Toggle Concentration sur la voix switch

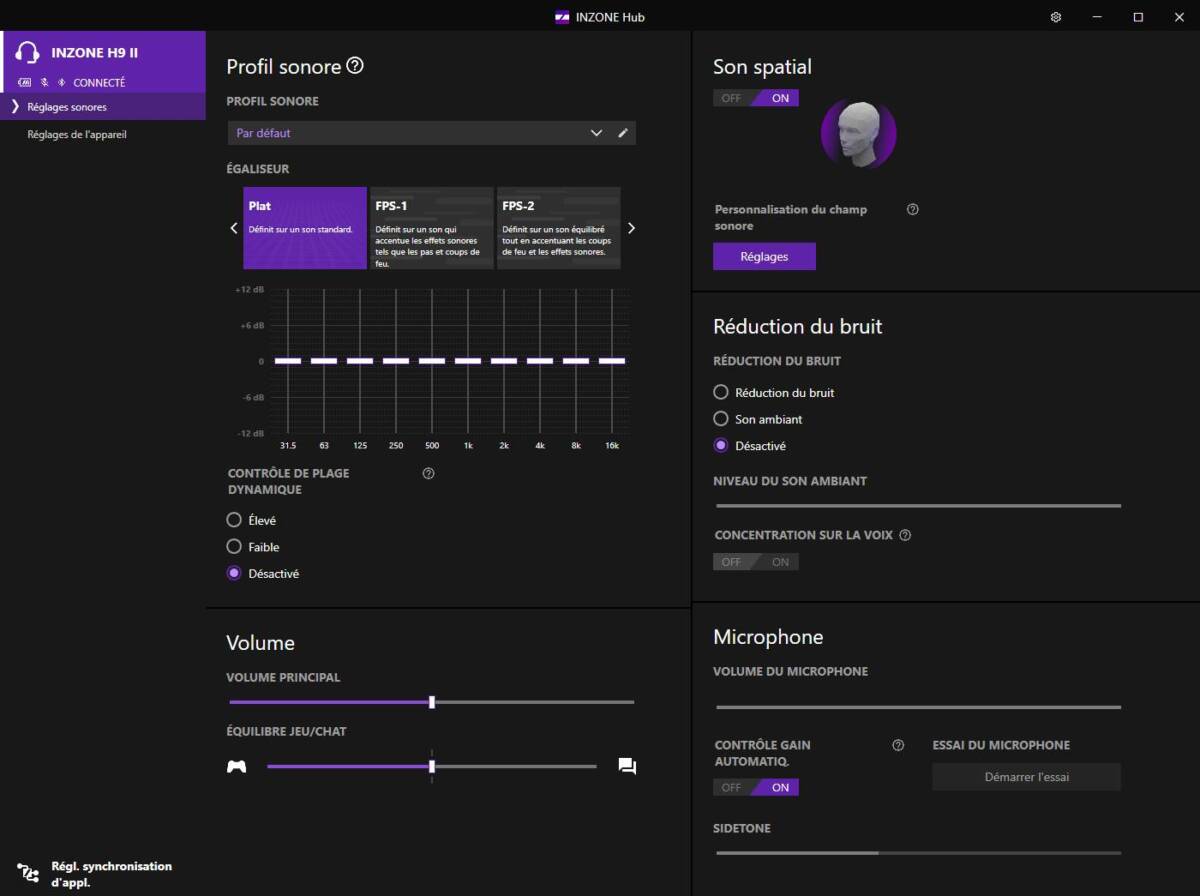point(756,562)
